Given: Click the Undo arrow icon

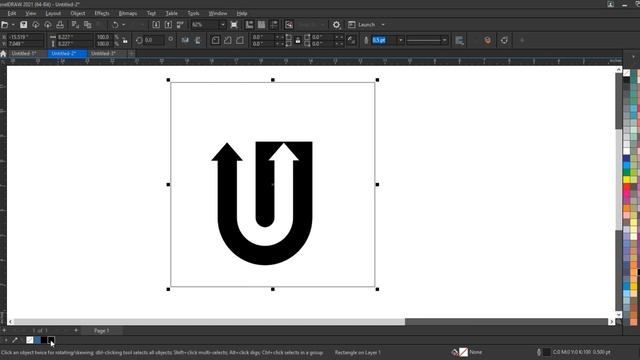Looking at the screenshot, I should pyautogui.click(x=115, y=25).
